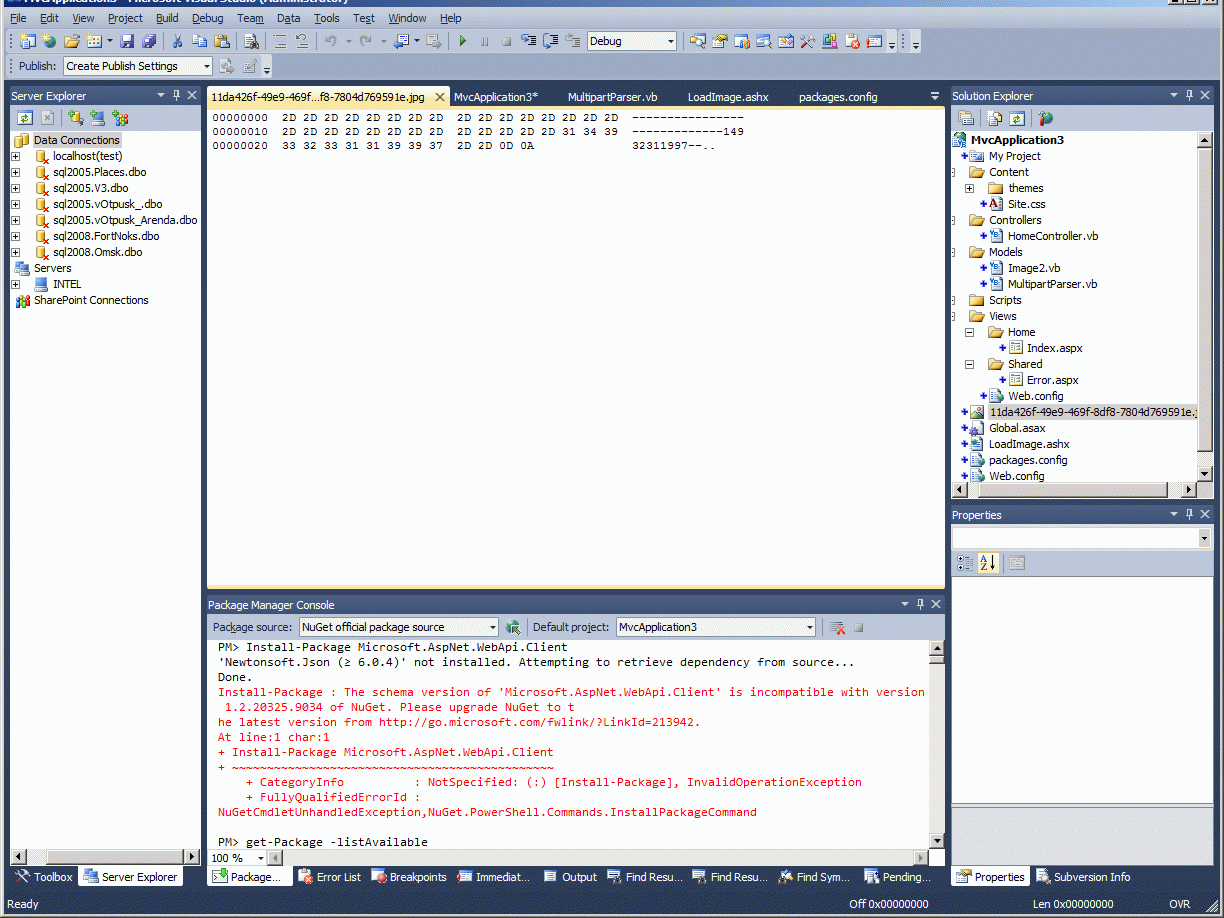Open the Toolbox tab at bottom left
Image resolution: width=1224 pixels, height=918 pixels.
44,877
